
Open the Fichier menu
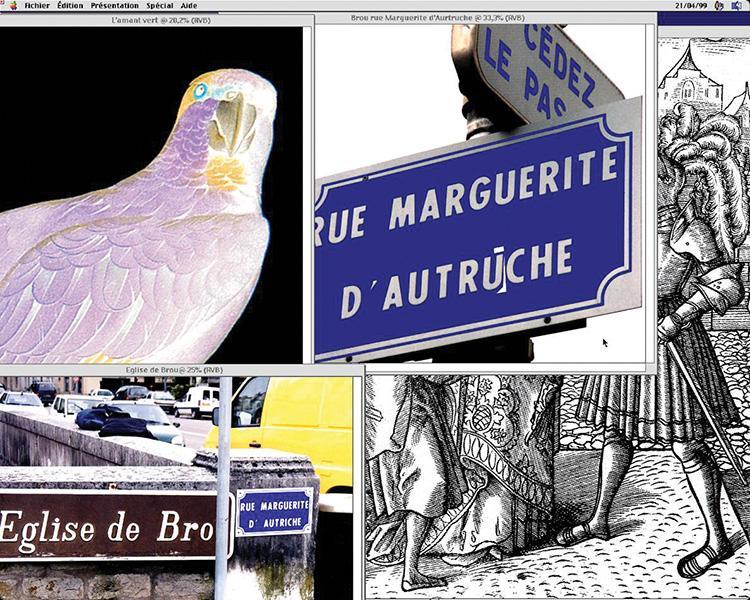[x=37, y=5]
